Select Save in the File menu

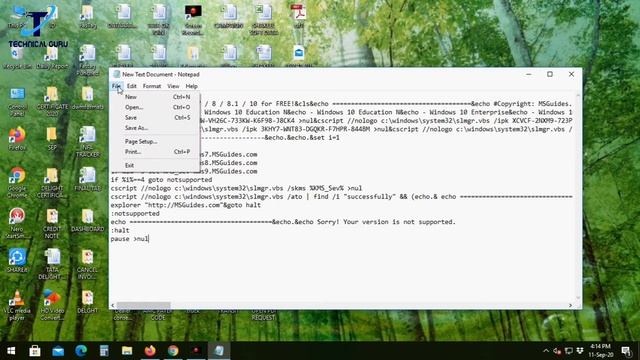click(x=158, y=118)
